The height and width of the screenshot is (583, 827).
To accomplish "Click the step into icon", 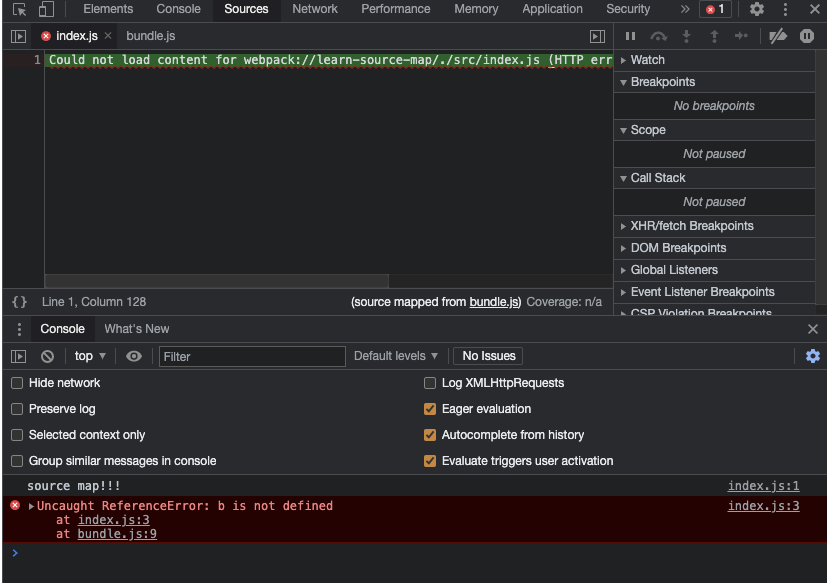I will click(x=686, y=36).
